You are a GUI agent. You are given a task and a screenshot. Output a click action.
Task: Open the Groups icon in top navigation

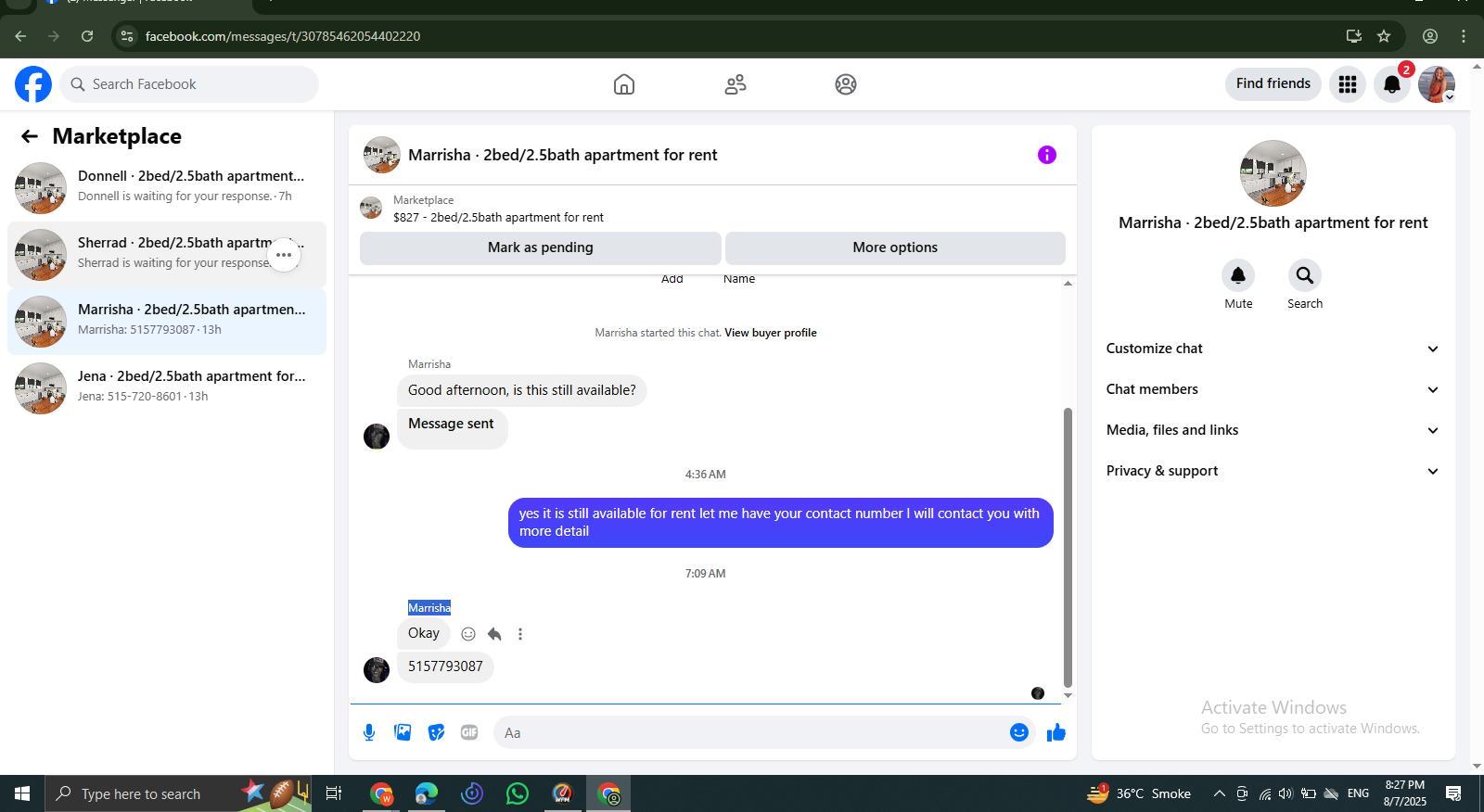click(846, 84)
